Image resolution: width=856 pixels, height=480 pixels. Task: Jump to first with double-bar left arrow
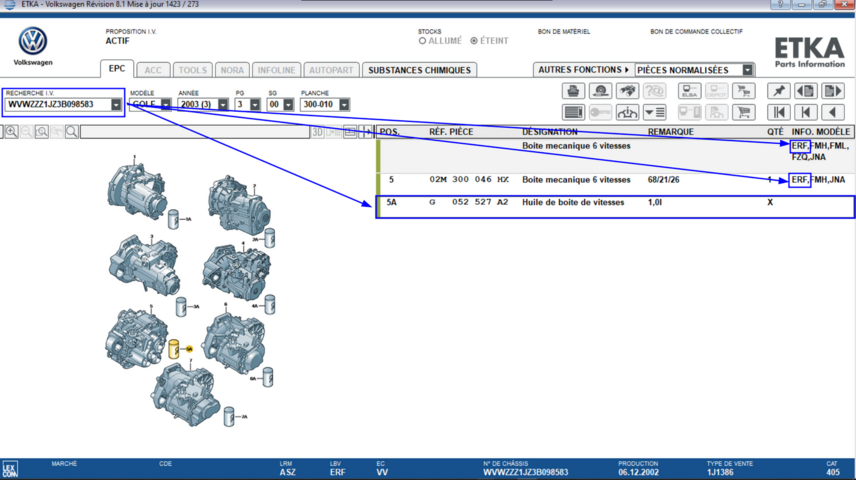click(x=778, y=112)
